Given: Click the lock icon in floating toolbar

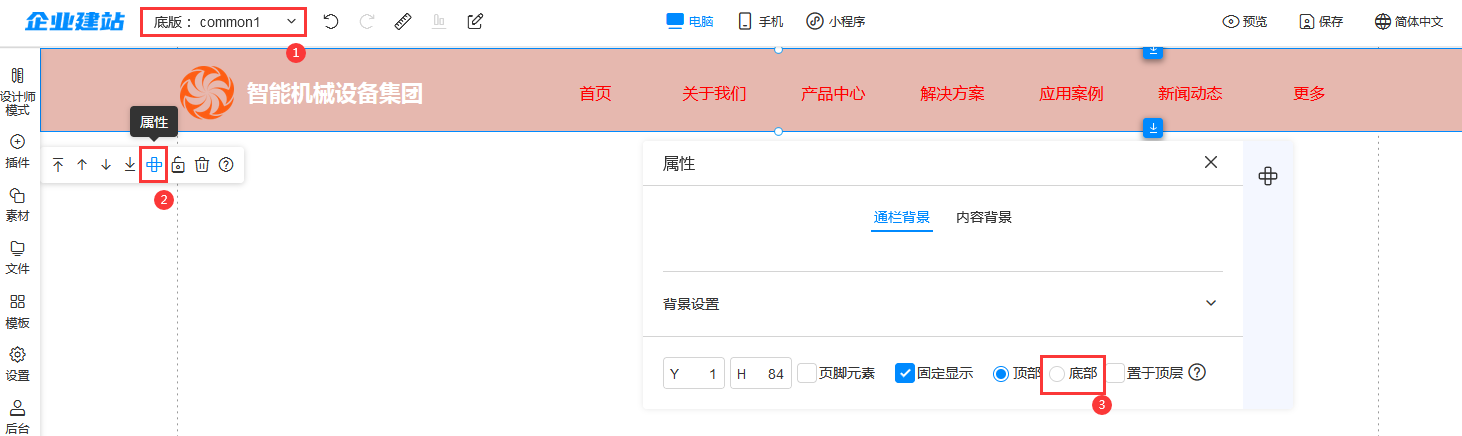Looking at the screenshot, I should click(178, 165).
